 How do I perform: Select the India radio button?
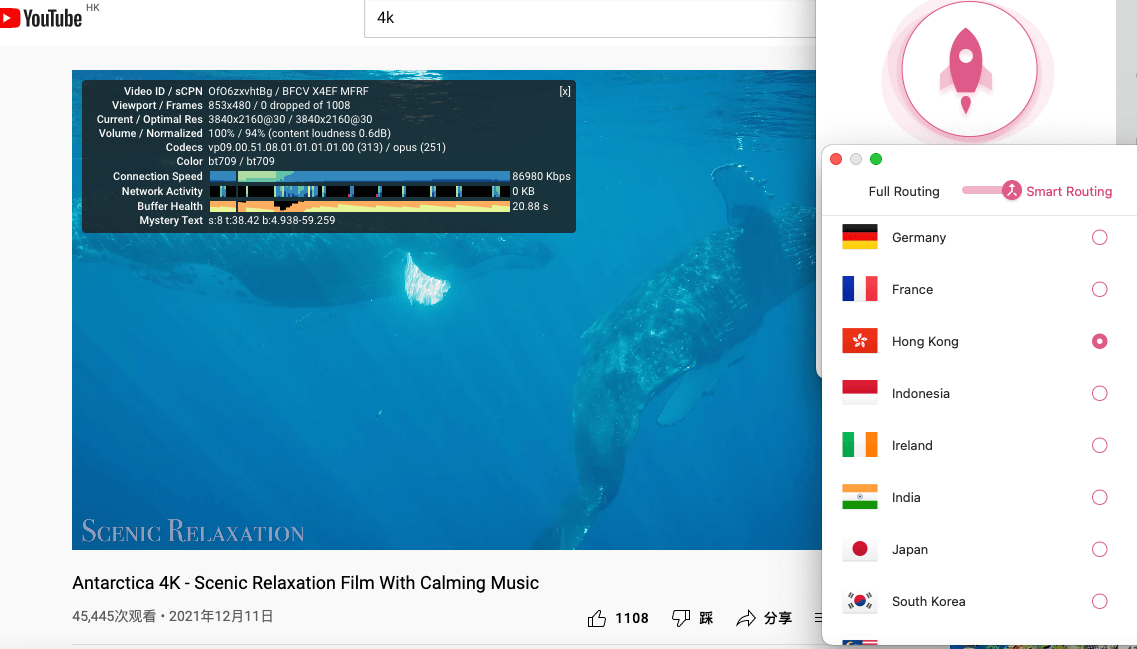tap(1099, 498)
